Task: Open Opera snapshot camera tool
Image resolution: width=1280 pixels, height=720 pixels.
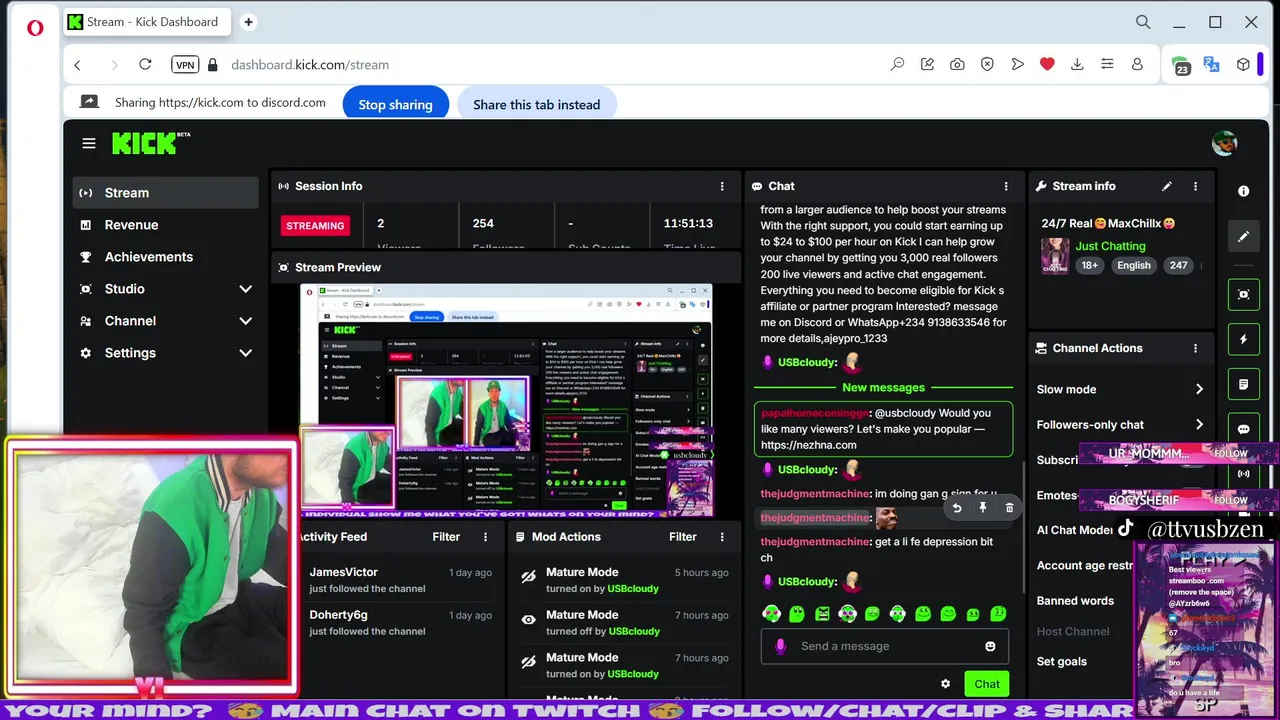Action: click(x=957, y=64)
